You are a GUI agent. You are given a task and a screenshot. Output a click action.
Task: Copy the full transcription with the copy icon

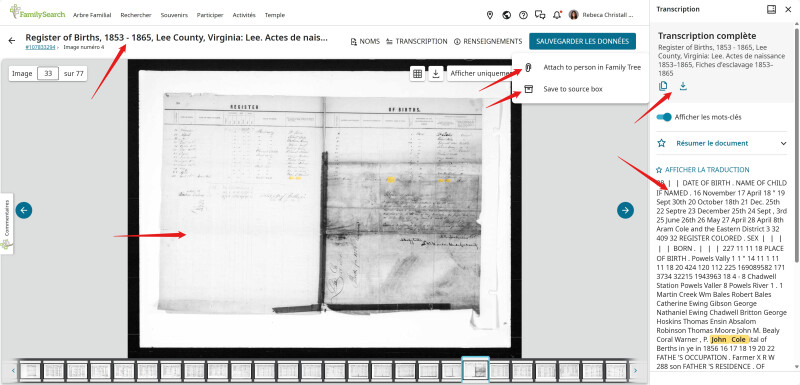[663, 86]
